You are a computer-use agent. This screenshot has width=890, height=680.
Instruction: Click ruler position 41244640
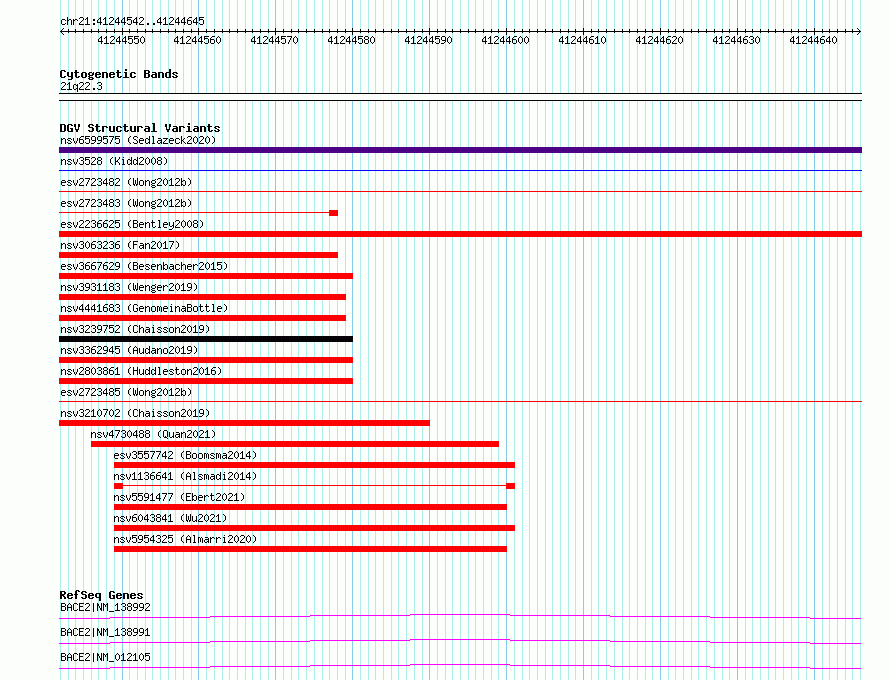point(813,40)
